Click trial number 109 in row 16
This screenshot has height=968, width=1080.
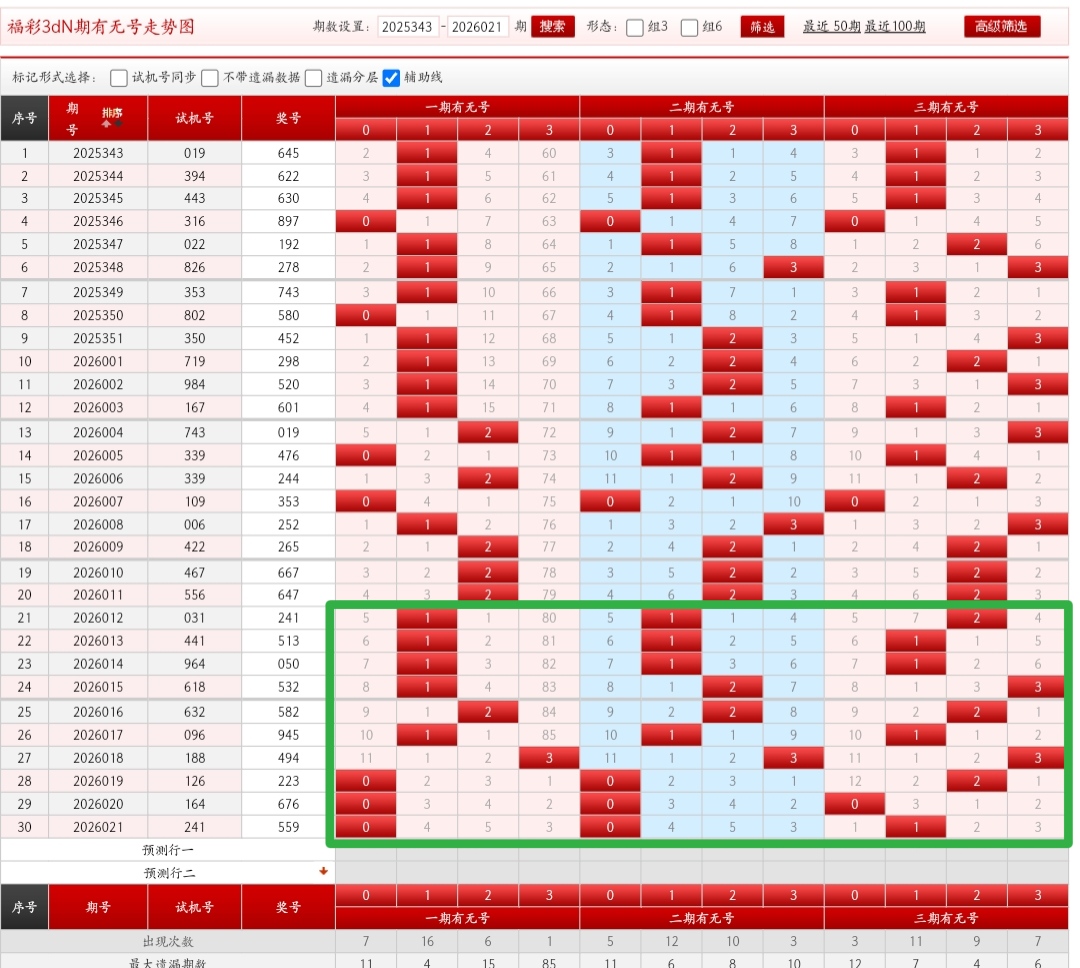[x=195, y=502]
